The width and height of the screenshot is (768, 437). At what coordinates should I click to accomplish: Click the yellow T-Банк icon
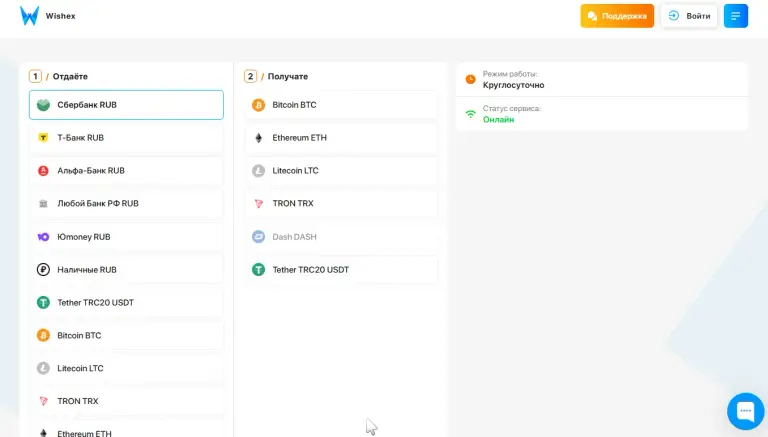click(43, 138)
